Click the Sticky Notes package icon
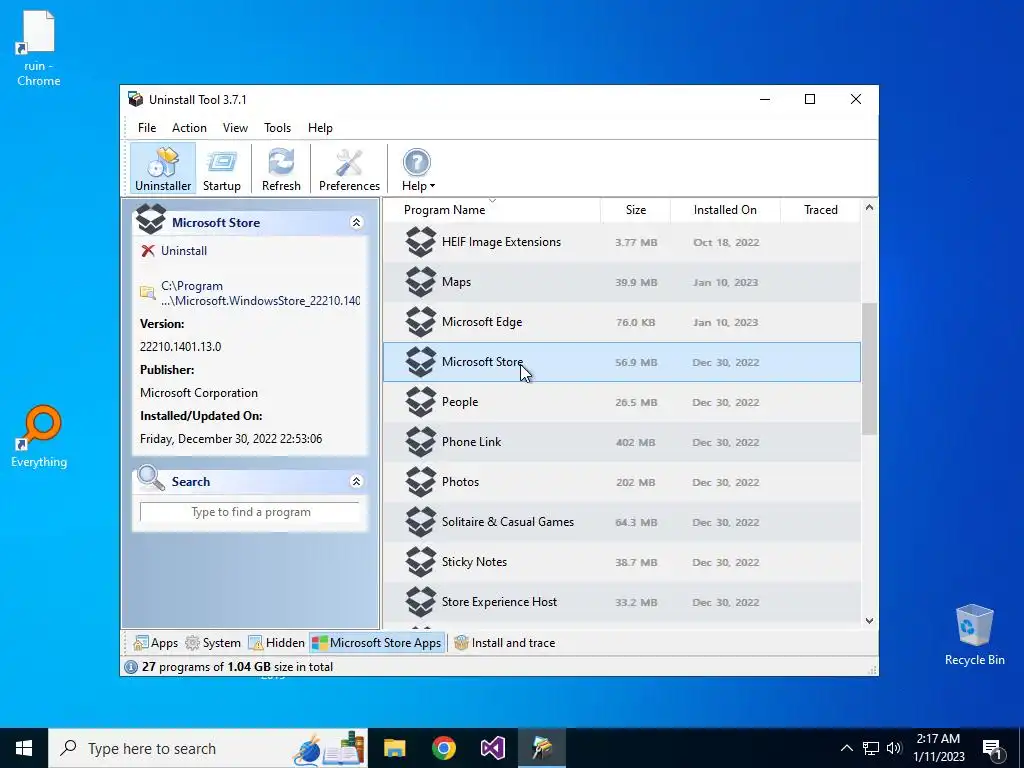 tap(421, 562)
